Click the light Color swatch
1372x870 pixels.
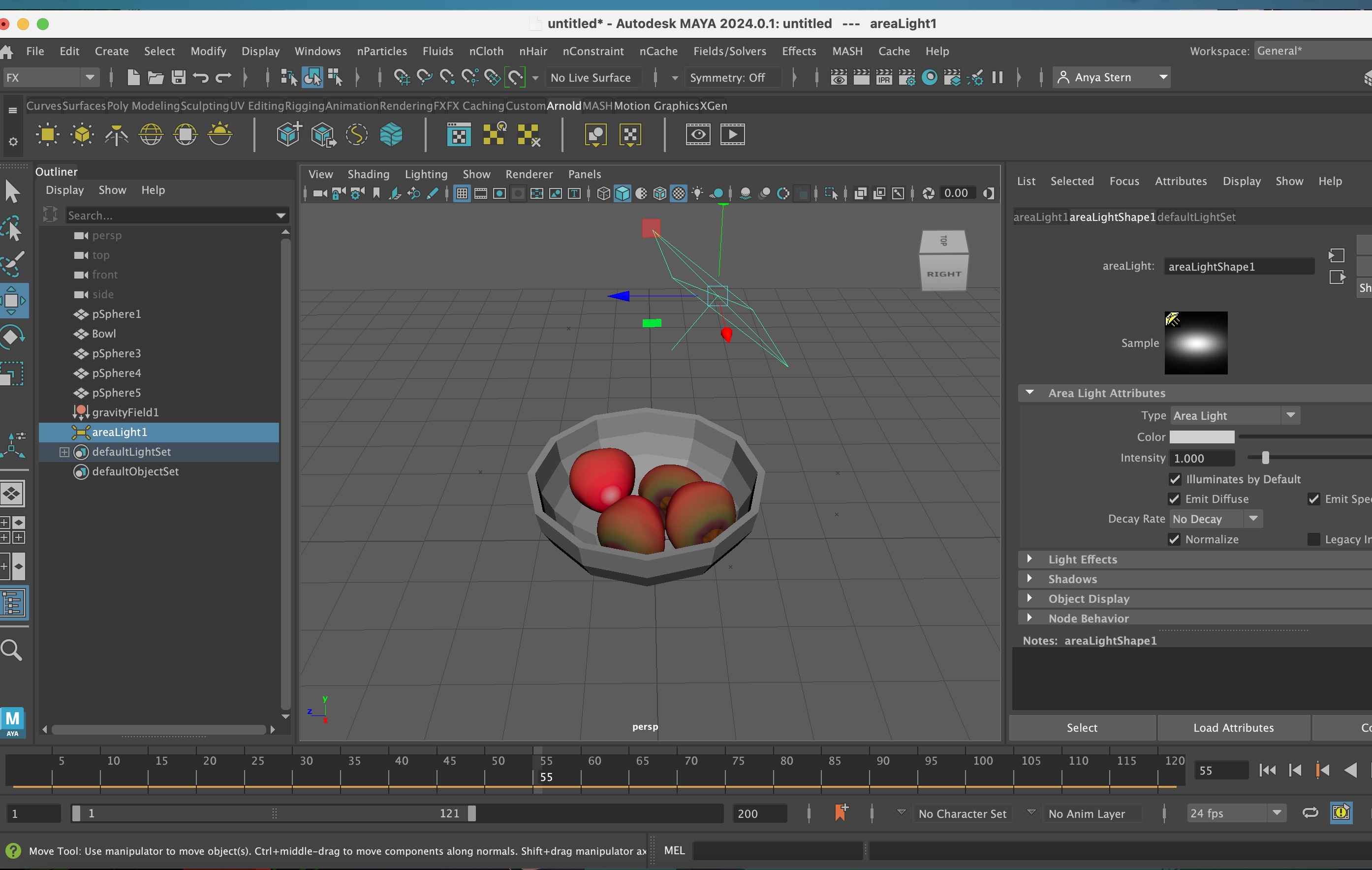[x=1202, y=437]
